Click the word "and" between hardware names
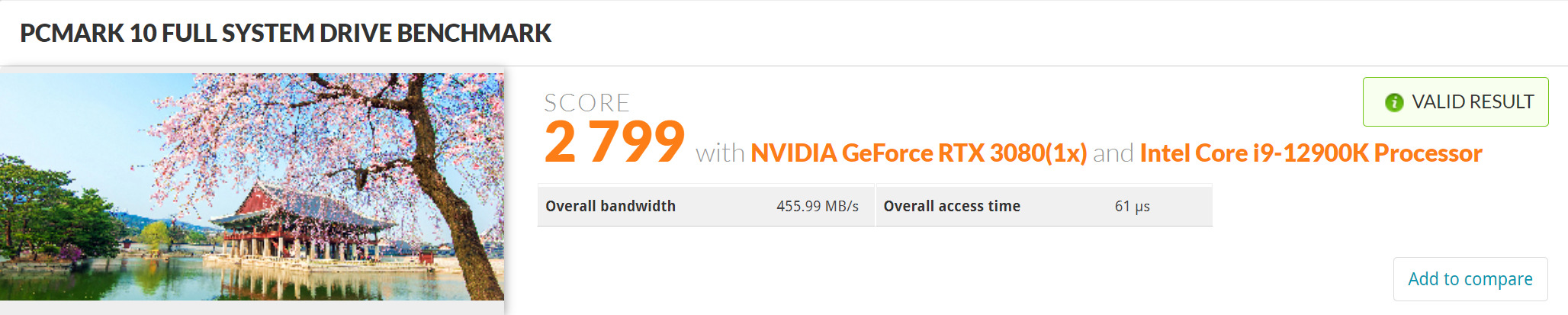1568x315 pixels. point(1113,154)
